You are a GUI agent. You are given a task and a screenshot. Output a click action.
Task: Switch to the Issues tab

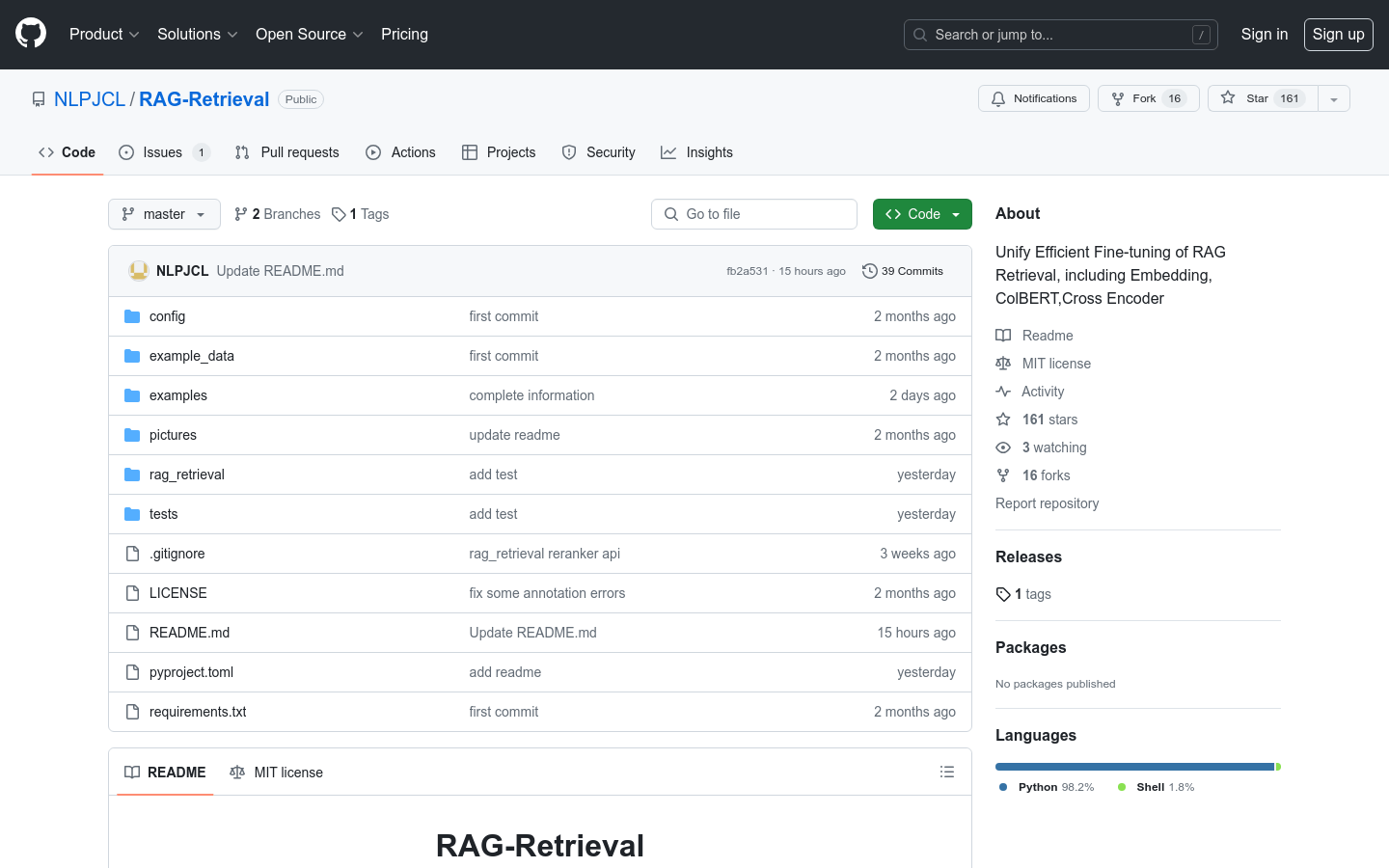164,152
